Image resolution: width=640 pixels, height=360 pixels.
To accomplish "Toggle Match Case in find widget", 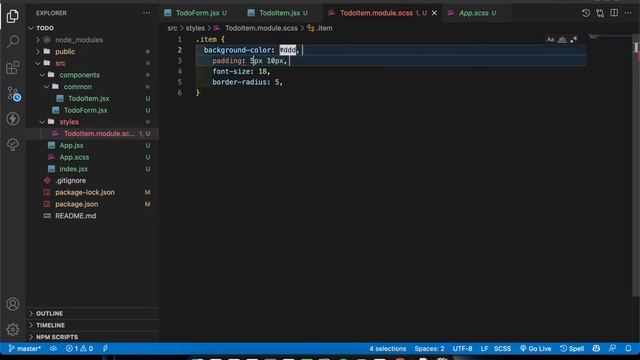I will (x=550, y=40).
